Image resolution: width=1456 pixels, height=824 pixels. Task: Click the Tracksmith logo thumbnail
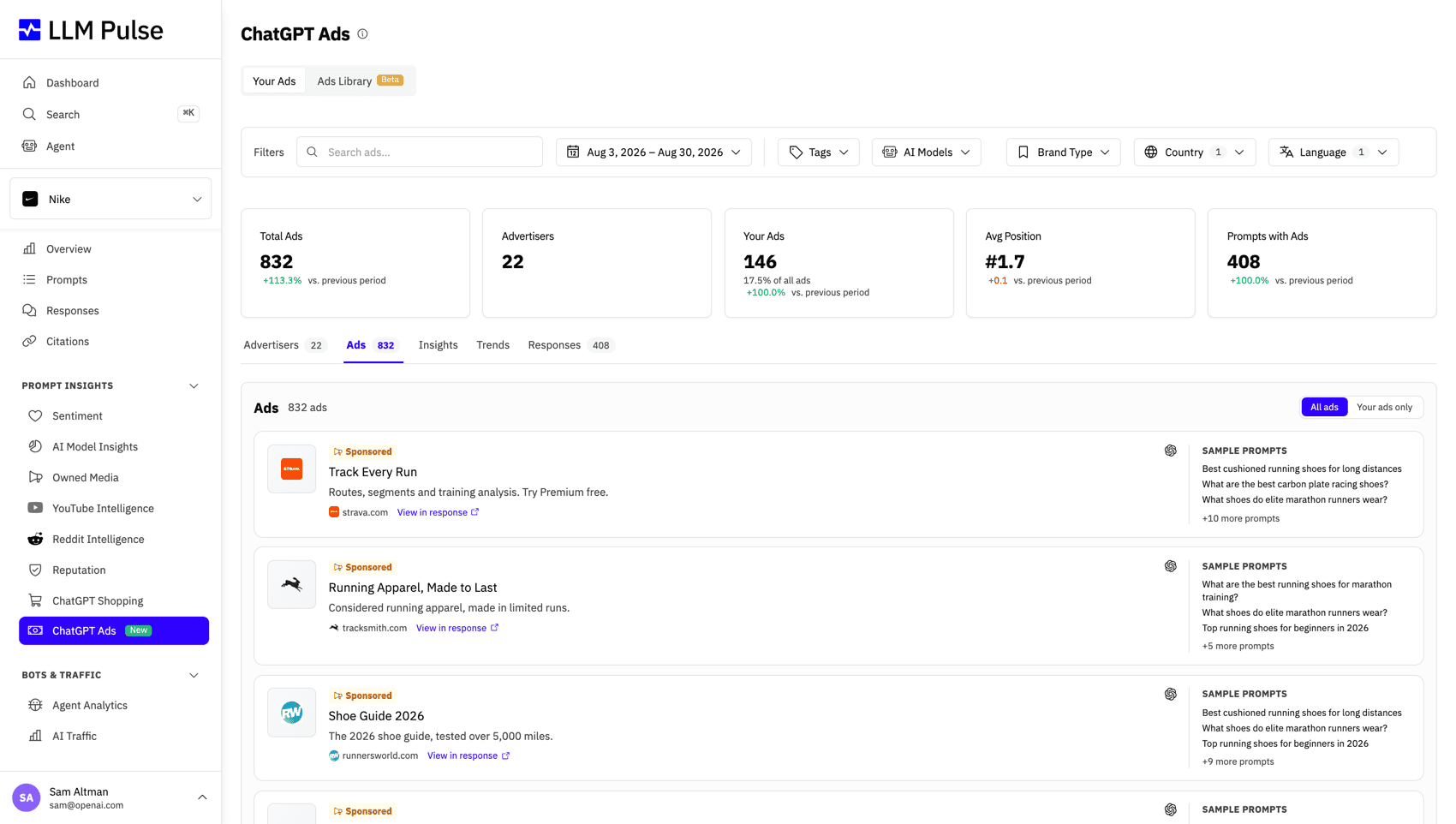[292, 584]
